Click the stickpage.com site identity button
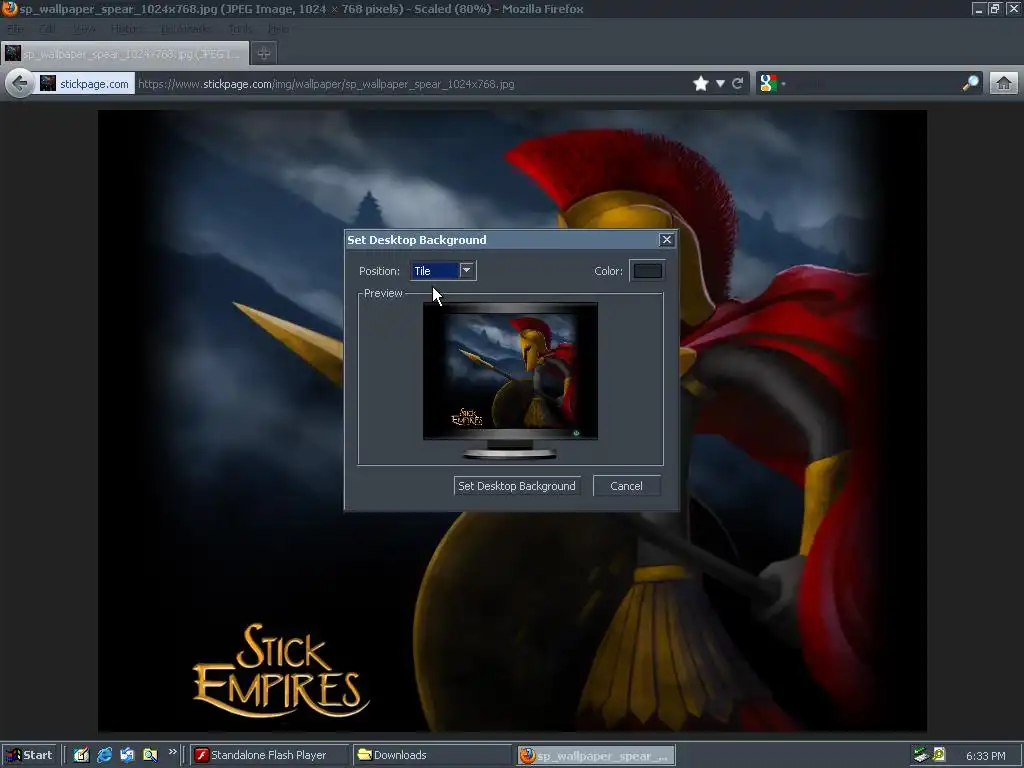The width and height of the screenshot is (1024, 768). point(86,84)
